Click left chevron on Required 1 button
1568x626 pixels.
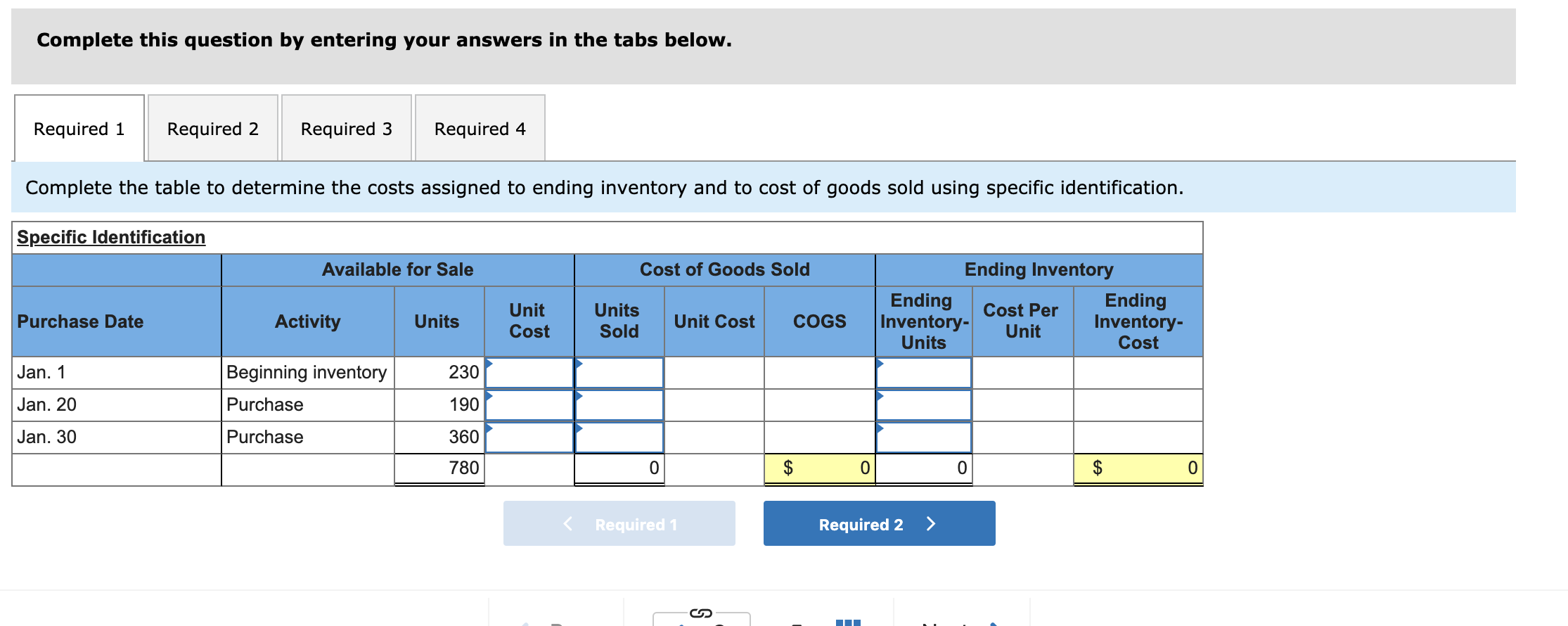click(x=568, y=523)
